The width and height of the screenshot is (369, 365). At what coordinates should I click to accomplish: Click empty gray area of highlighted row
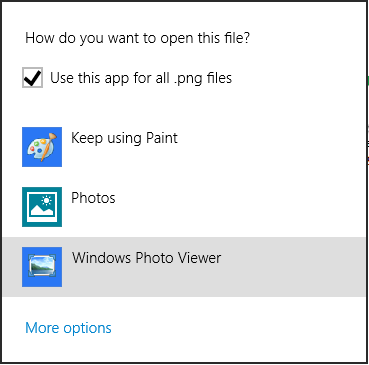tap(293, 267)
